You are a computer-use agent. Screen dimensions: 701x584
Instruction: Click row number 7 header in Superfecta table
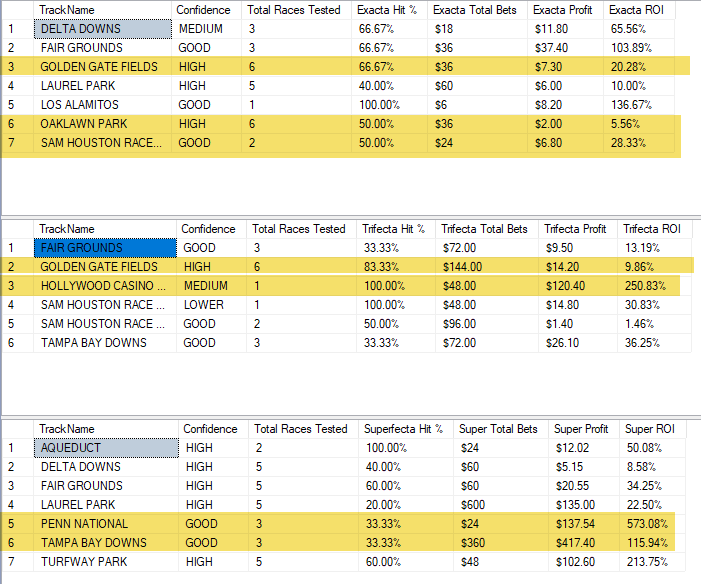17,562
